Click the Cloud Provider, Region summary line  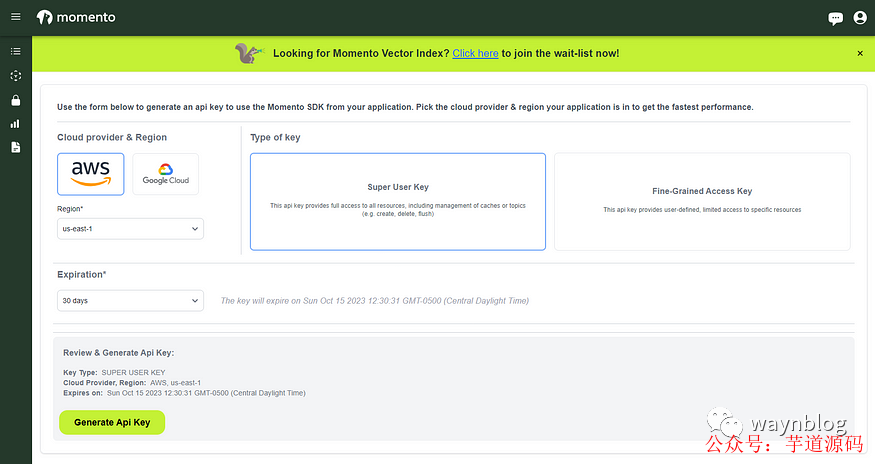tap(132, 383)
